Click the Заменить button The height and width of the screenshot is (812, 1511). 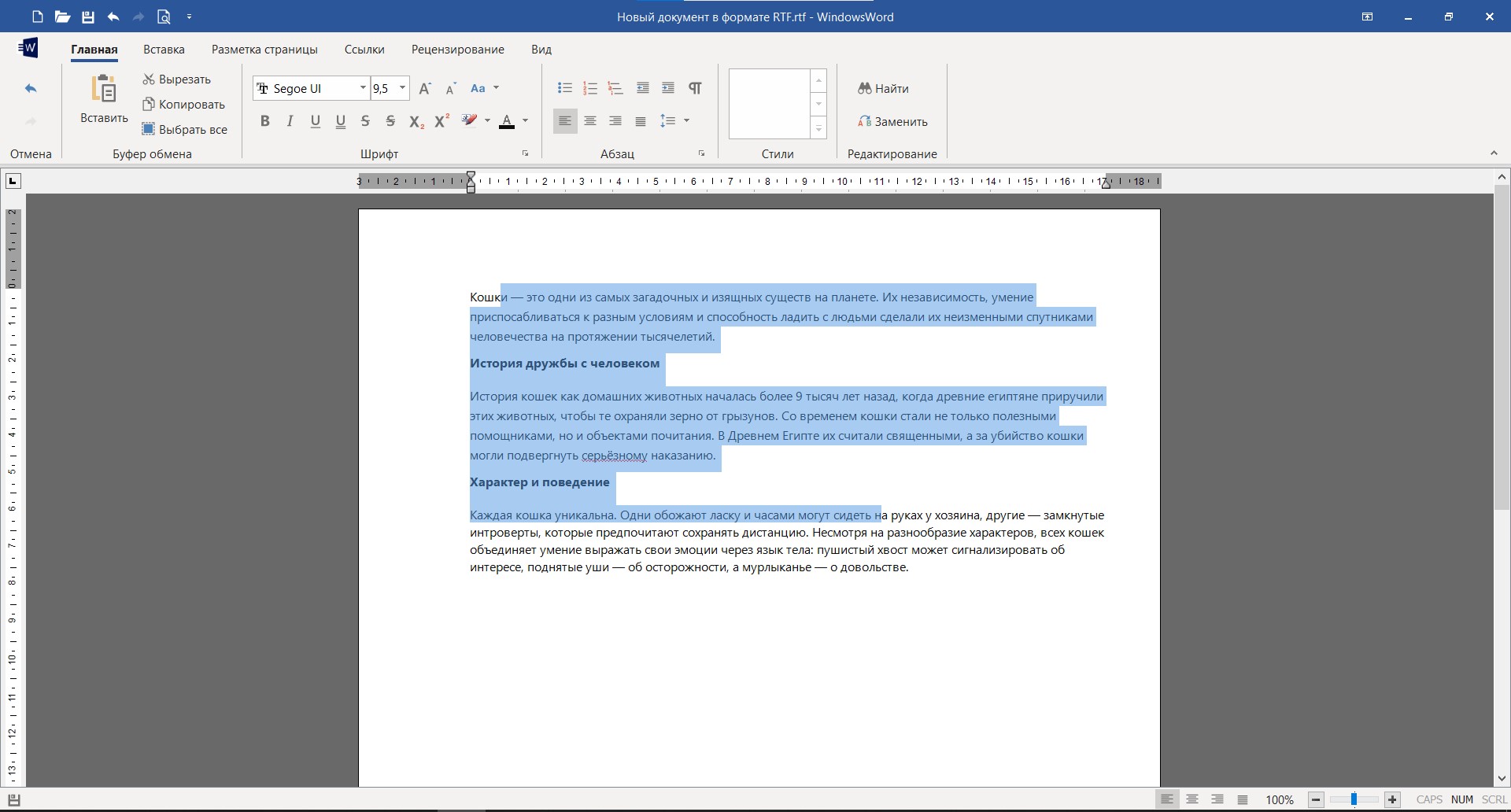892,122
